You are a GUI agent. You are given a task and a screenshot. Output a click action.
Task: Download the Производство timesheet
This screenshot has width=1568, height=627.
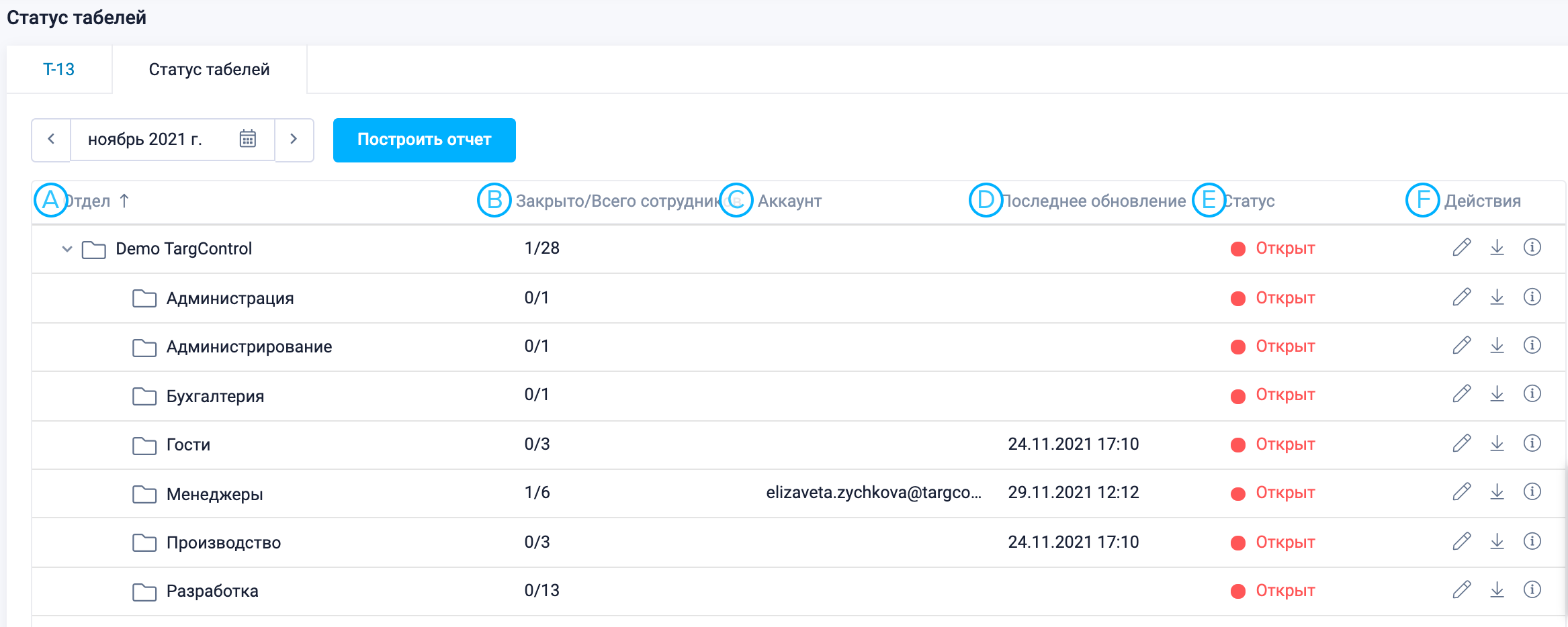click(x=1497, y=542)
